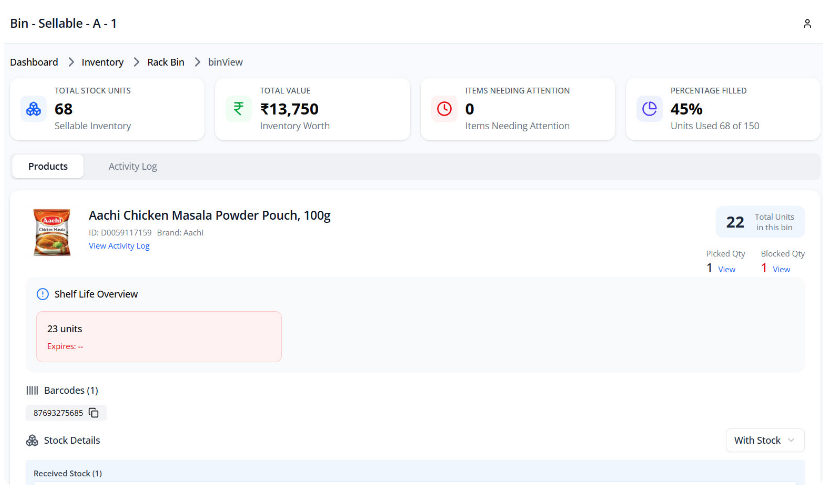Click the pie chart Percentage Filled icon
This screenshot has height=490, width=826.
point(649,109)
